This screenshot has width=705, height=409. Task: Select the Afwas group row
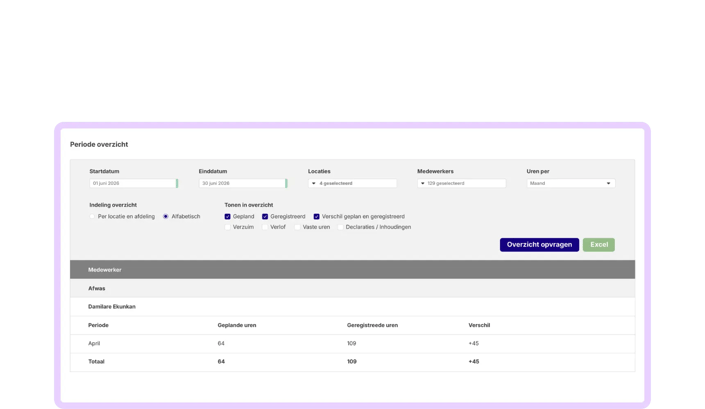[352, 289]
